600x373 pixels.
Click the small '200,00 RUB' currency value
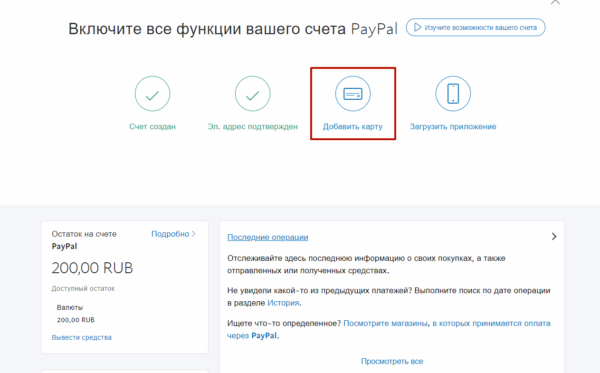tap(75, 320)
